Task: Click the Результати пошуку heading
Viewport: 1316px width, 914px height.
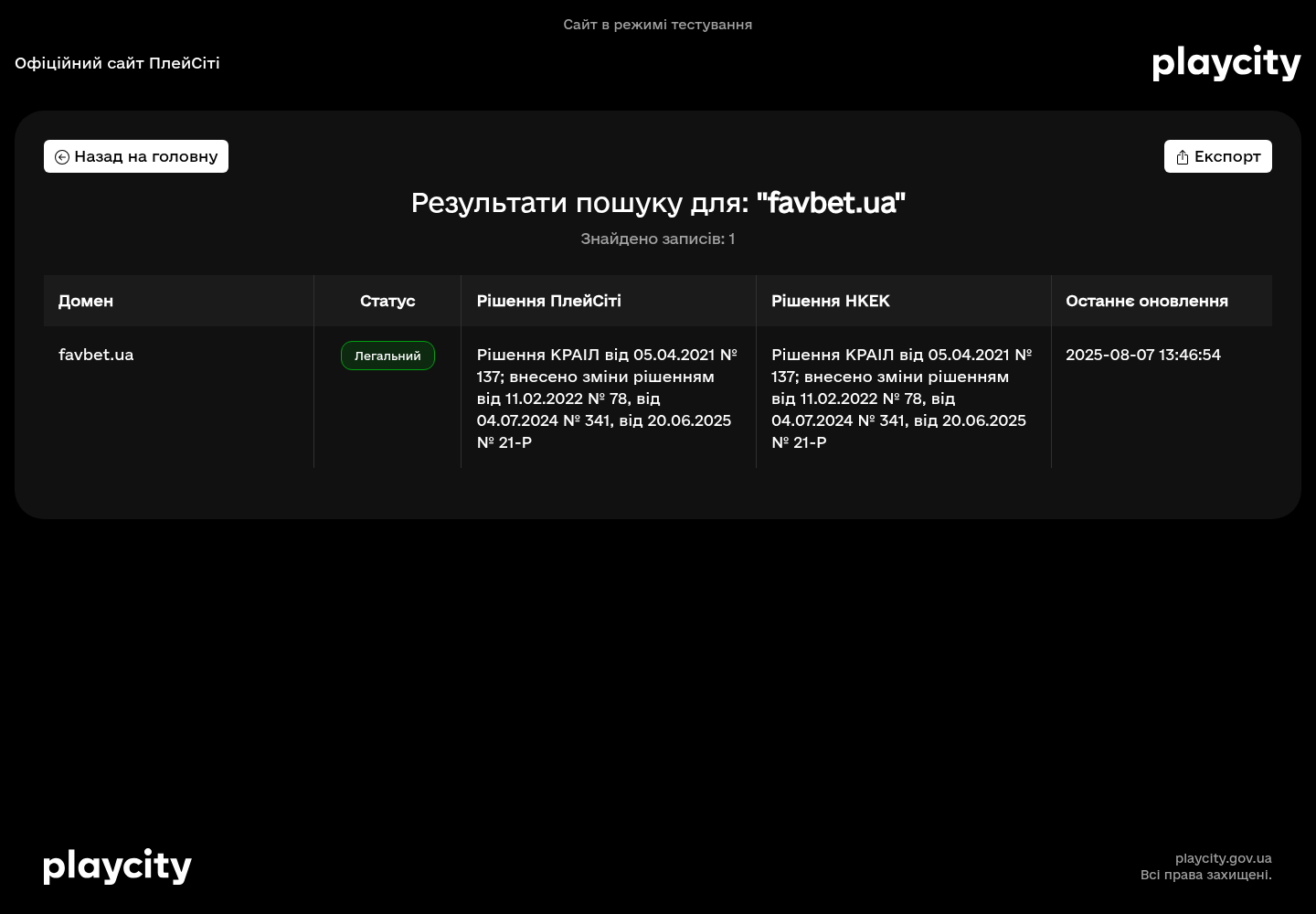Action: tap(658, 202)
